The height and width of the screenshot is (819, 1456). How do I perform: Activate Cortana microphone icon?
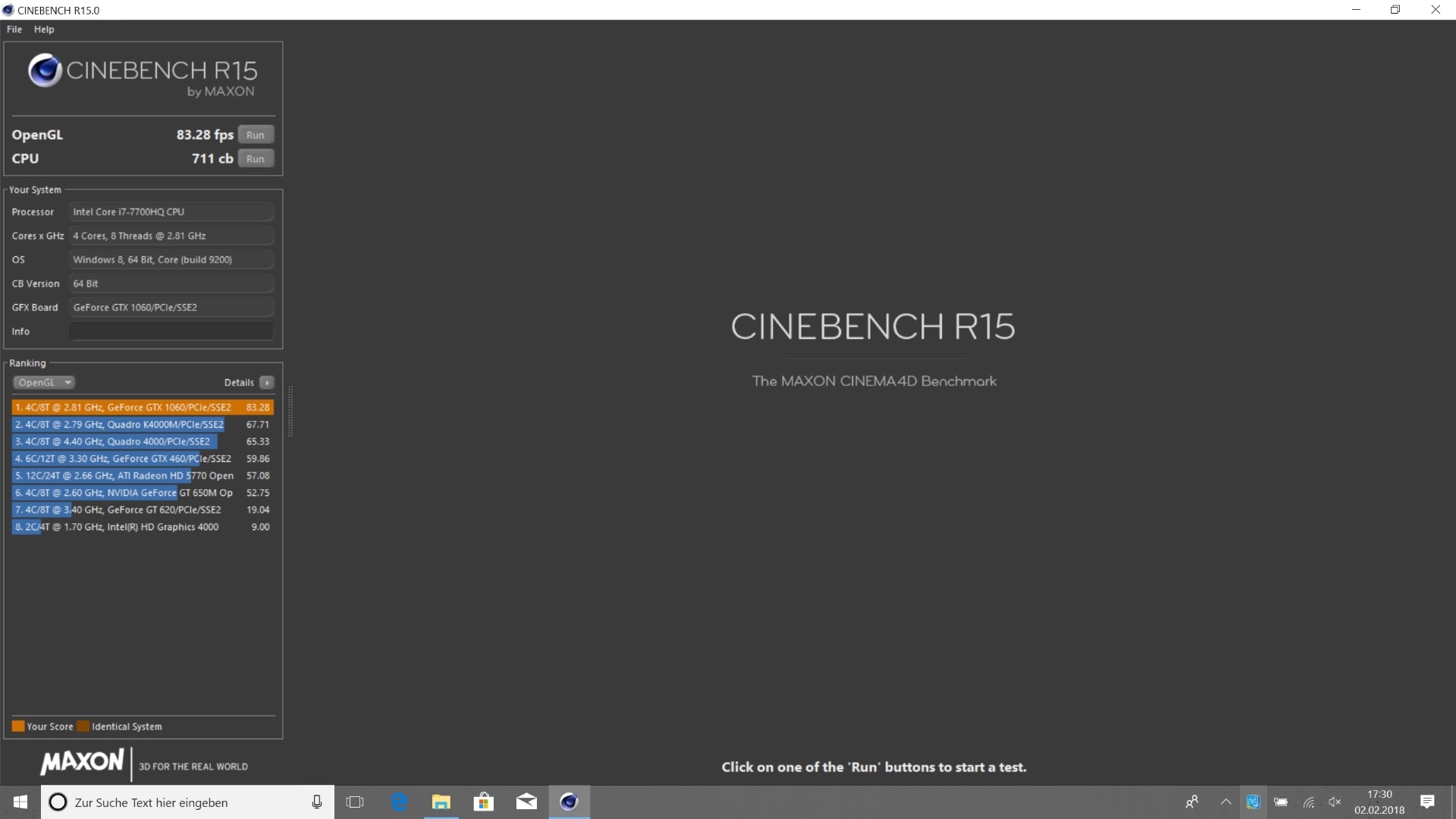[x=317, y=802]
